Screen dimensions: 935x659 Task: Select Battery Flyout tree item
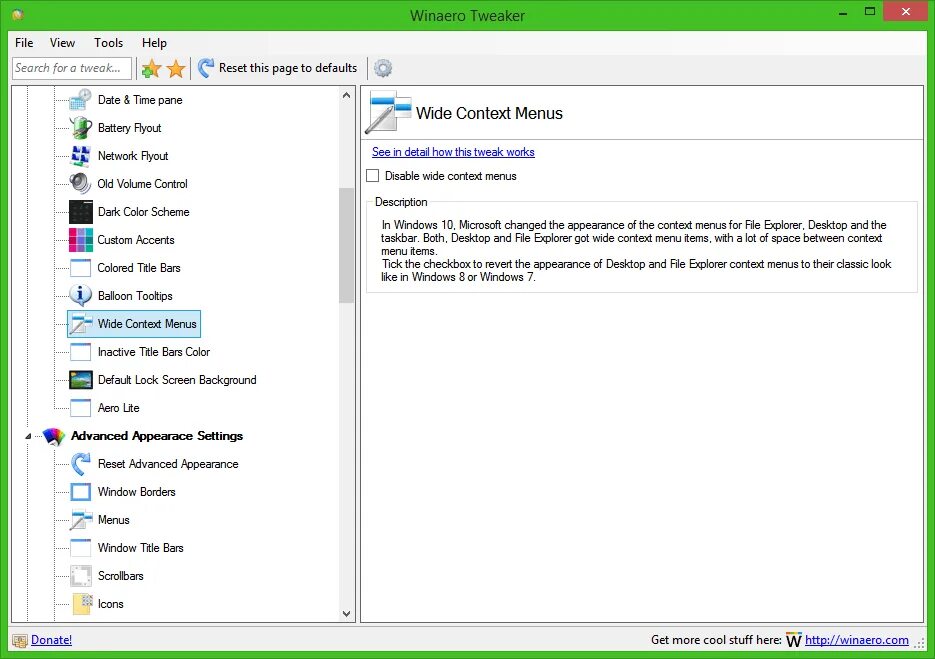click(x=129, y=128)
